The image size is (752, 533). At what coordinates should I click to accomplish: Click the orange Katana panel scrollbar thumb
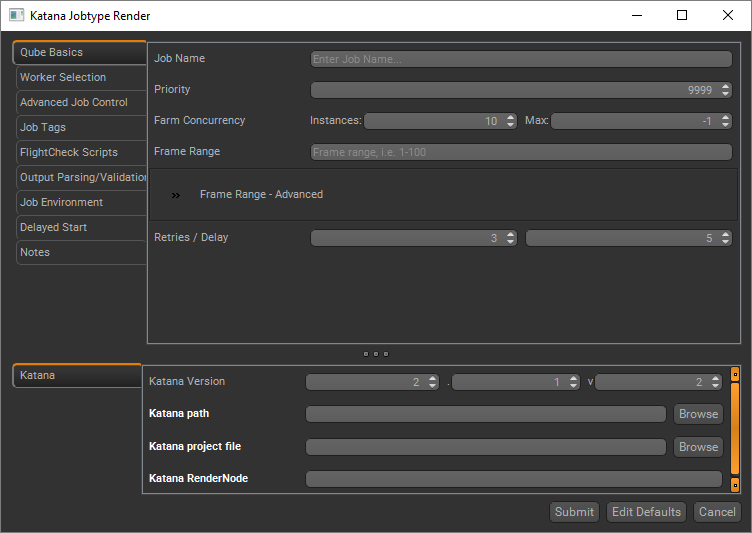(735, 428)
